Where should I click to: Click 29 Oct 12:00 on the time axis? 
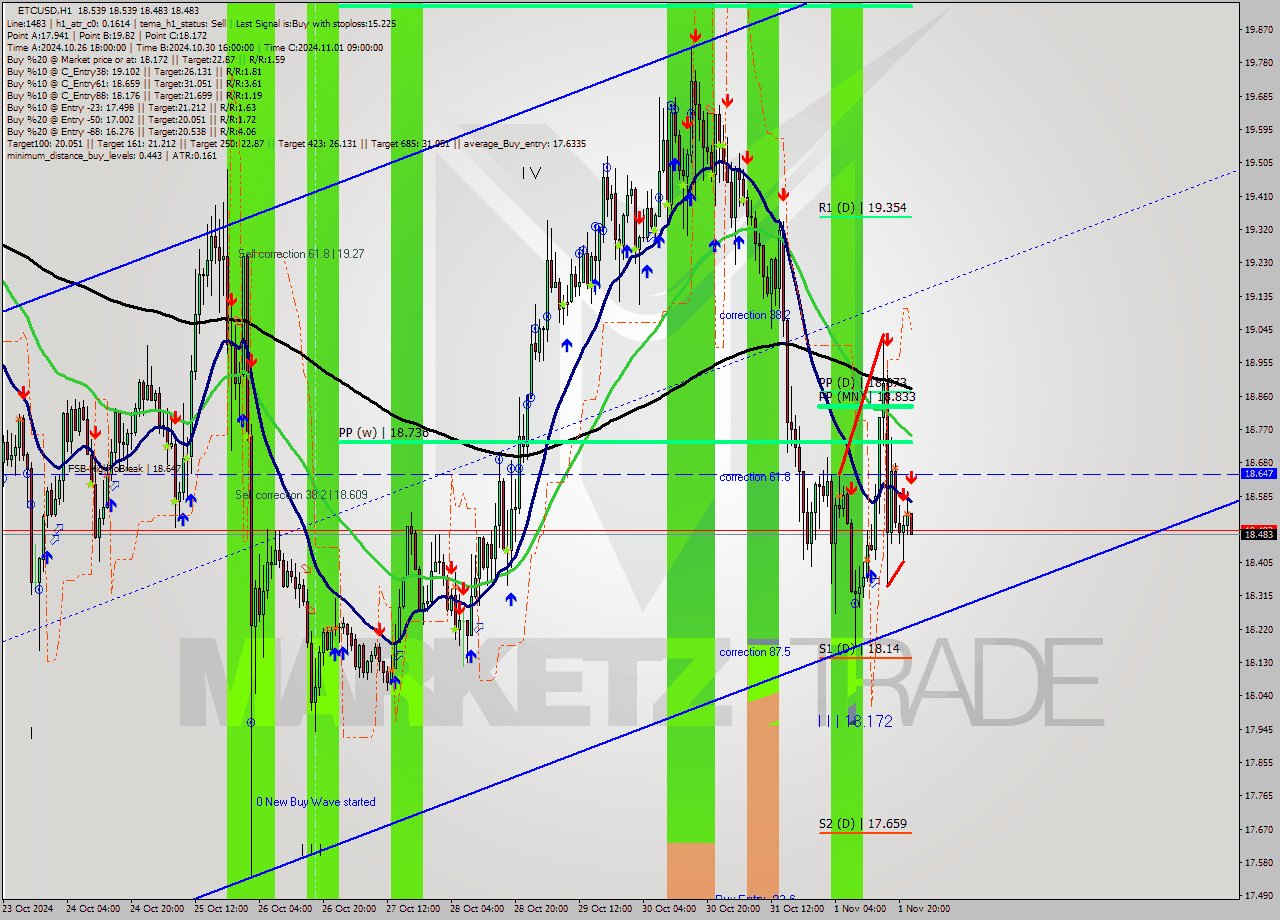pos(605,909)
